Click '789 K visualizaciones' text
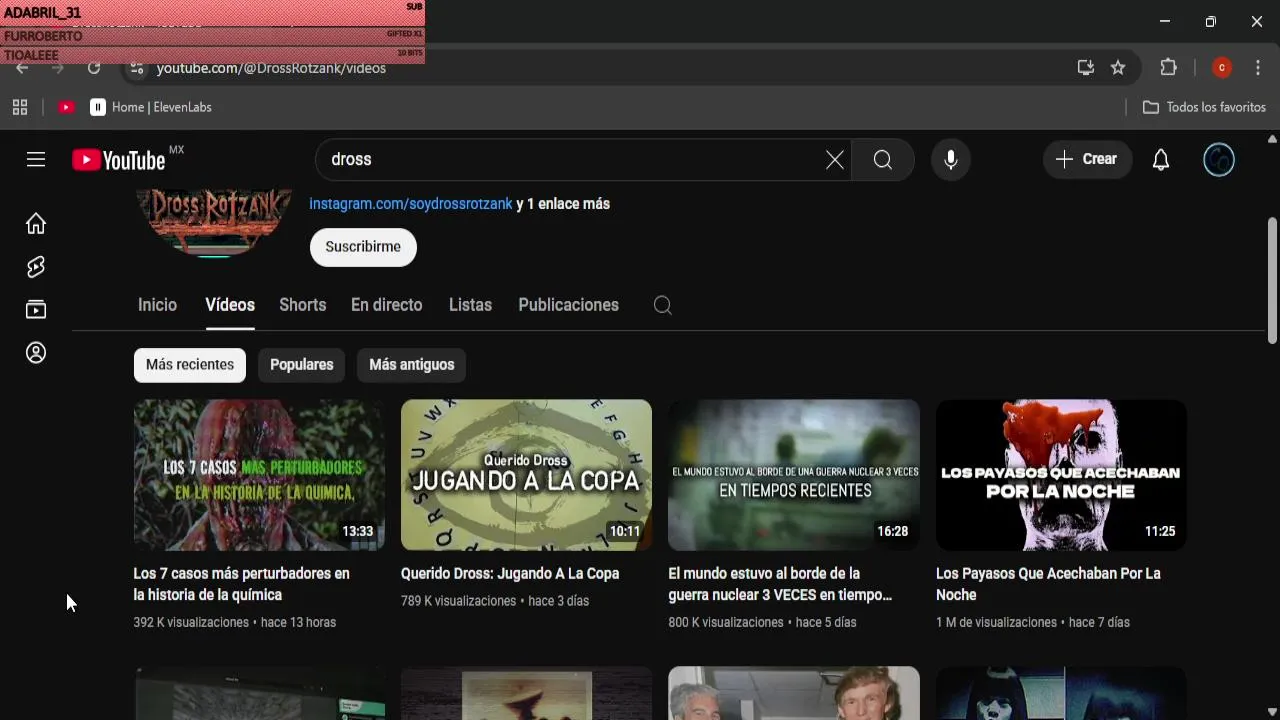Image resolution: width=1280 pixels, height=720 pixels. [x=459, y=601]
